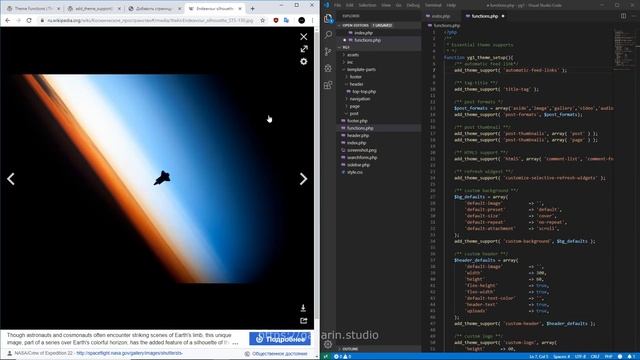Viewport: 640px width, 360px height.
Task: Click the Ln 7, Col cursor position indicator
Action: click(x=538, y=357)
